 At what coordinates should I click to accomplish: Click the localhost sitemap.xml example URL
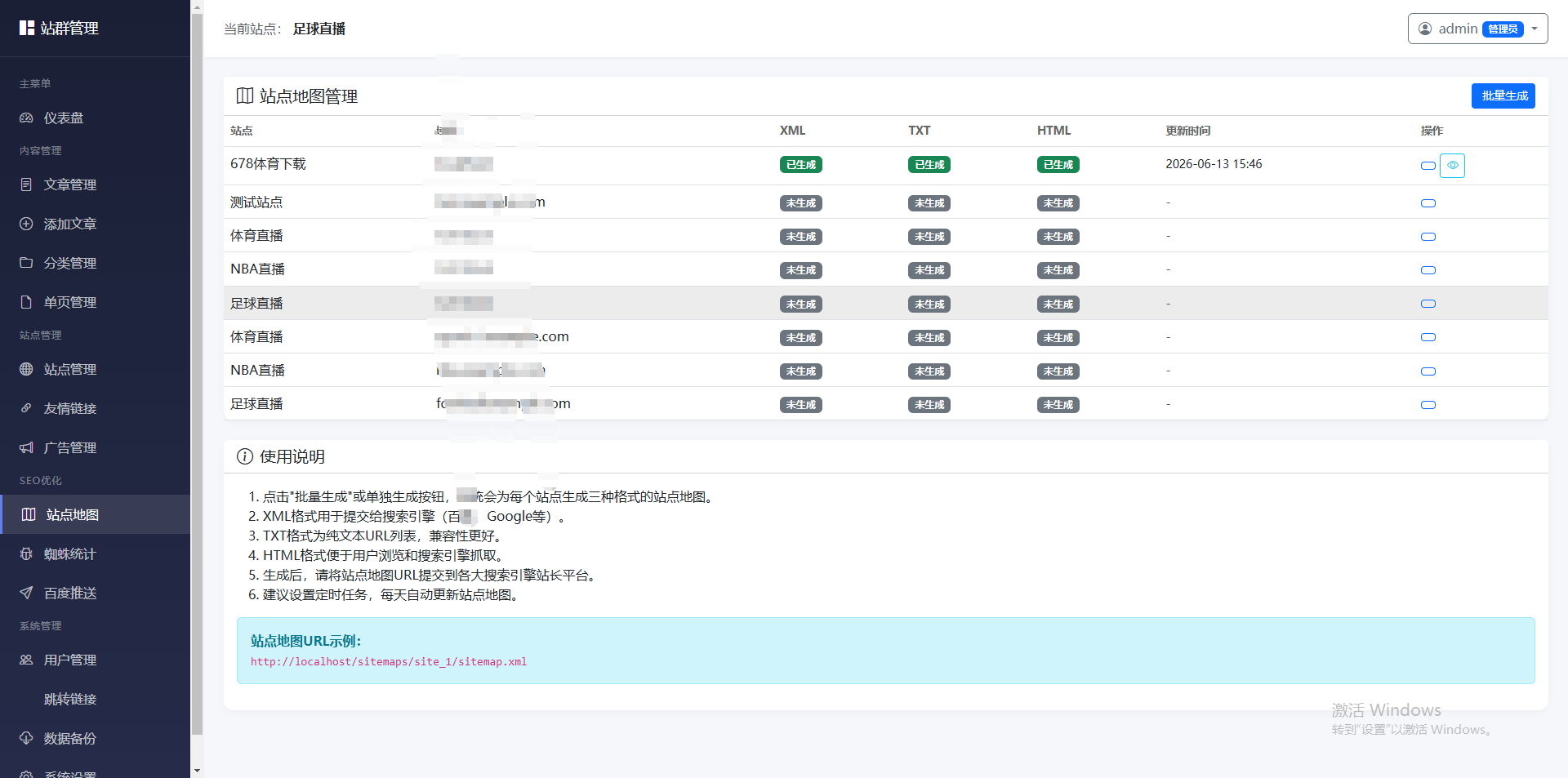point(389,662)
